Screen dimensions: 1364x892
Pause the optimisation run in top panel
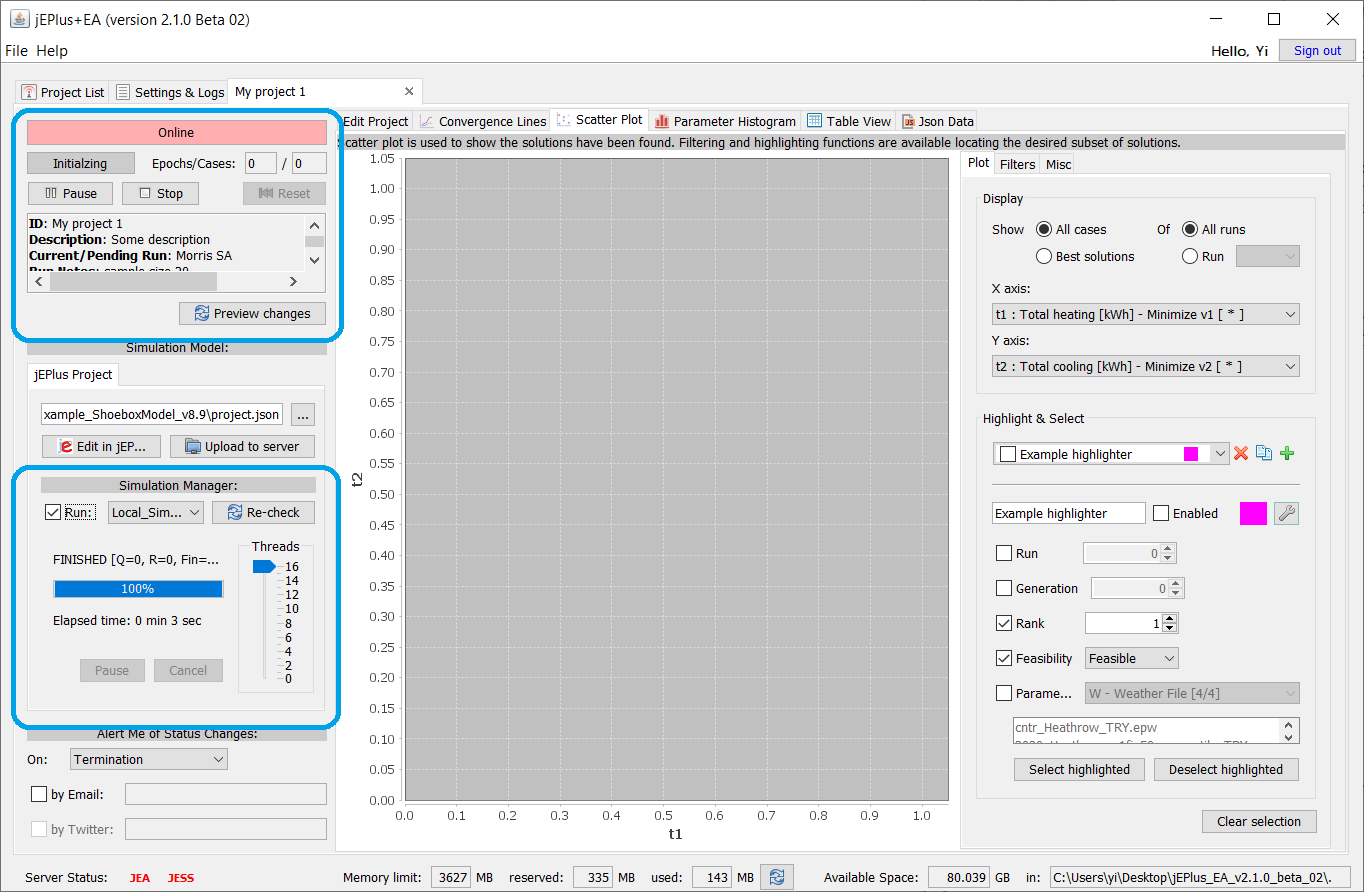[x=71, y=193]
